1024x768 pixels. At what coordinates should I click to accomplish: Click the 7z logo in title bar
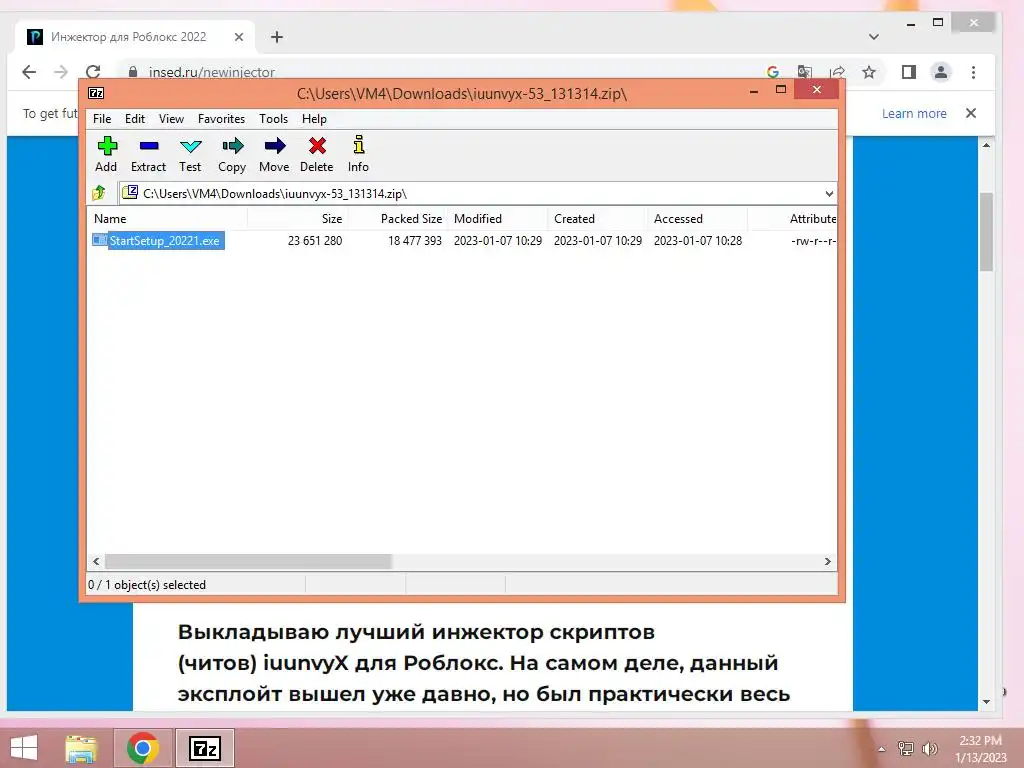click(96, 93)
